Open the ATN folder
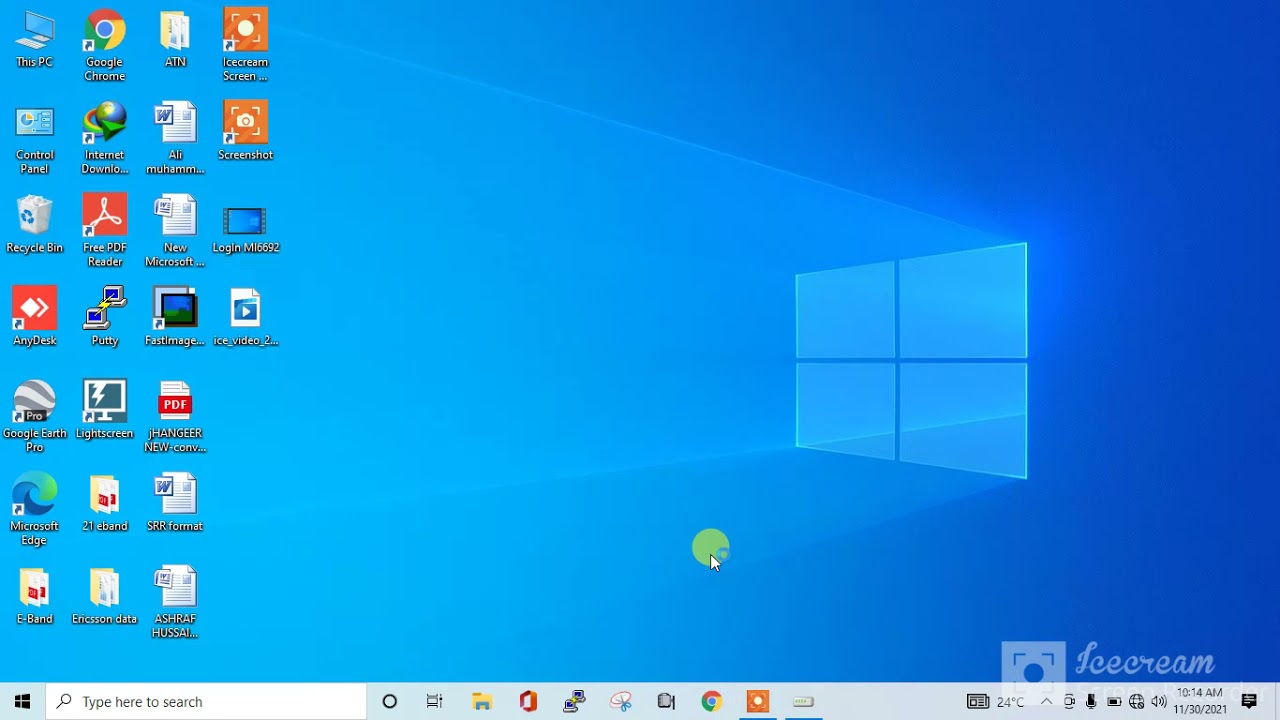Screen dimensions: 1280x720 pos(175,40)
